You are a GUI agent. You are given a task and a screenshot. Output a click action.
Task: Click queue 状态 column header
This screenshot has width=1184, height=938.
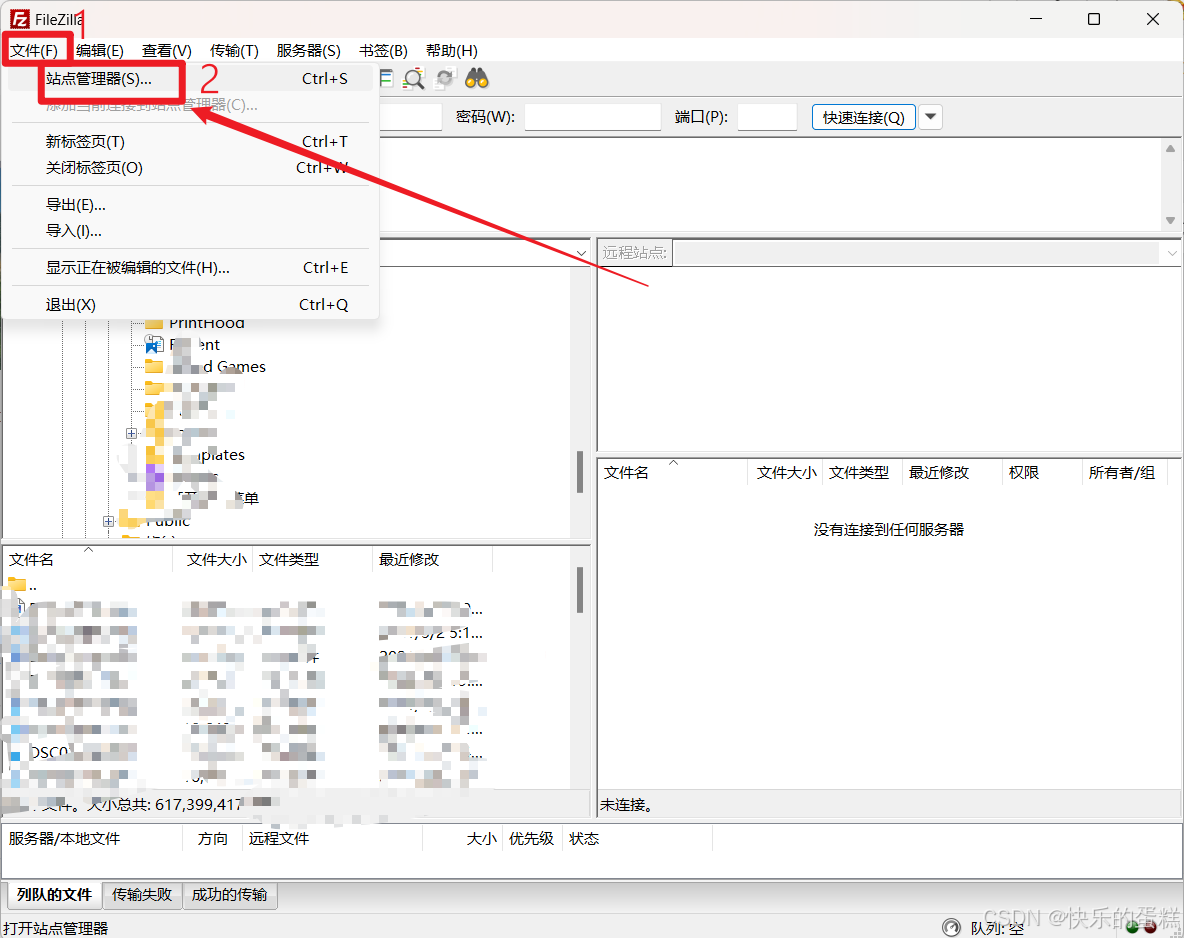coord(637,839)
